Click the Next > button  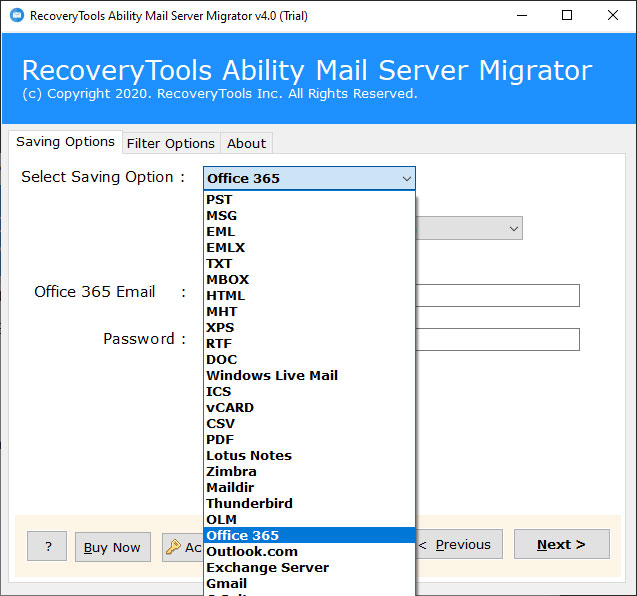(x=561, y=544)
